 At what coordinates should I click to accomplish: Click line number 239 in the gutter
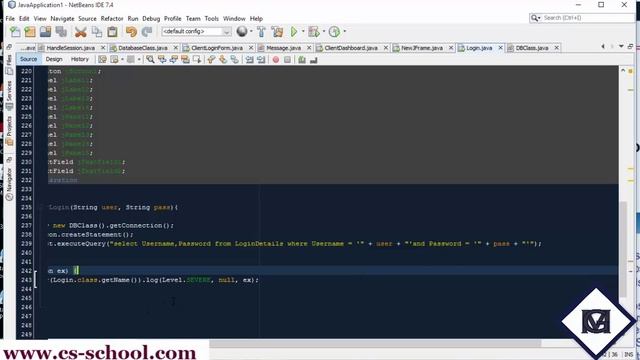(26, 244)
